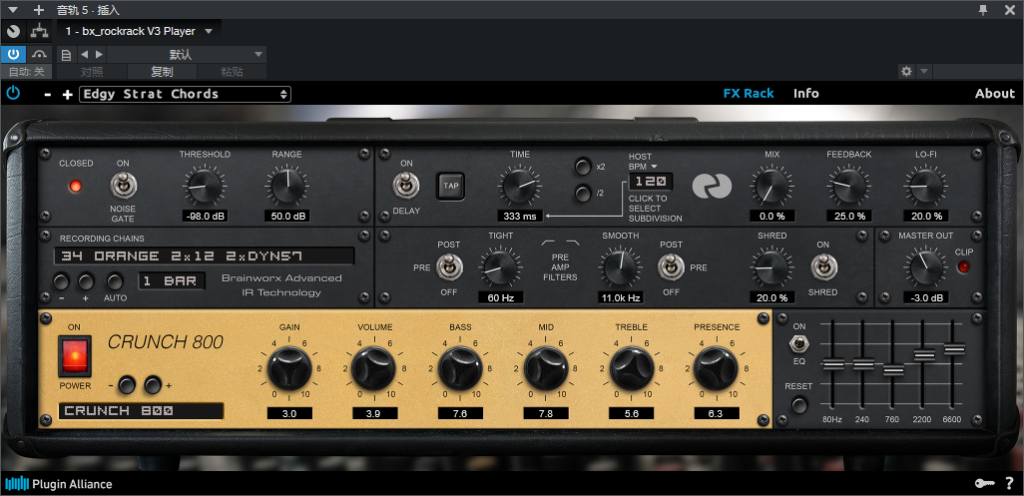
Task: Click the Shred knob
Action: [772, 267]
